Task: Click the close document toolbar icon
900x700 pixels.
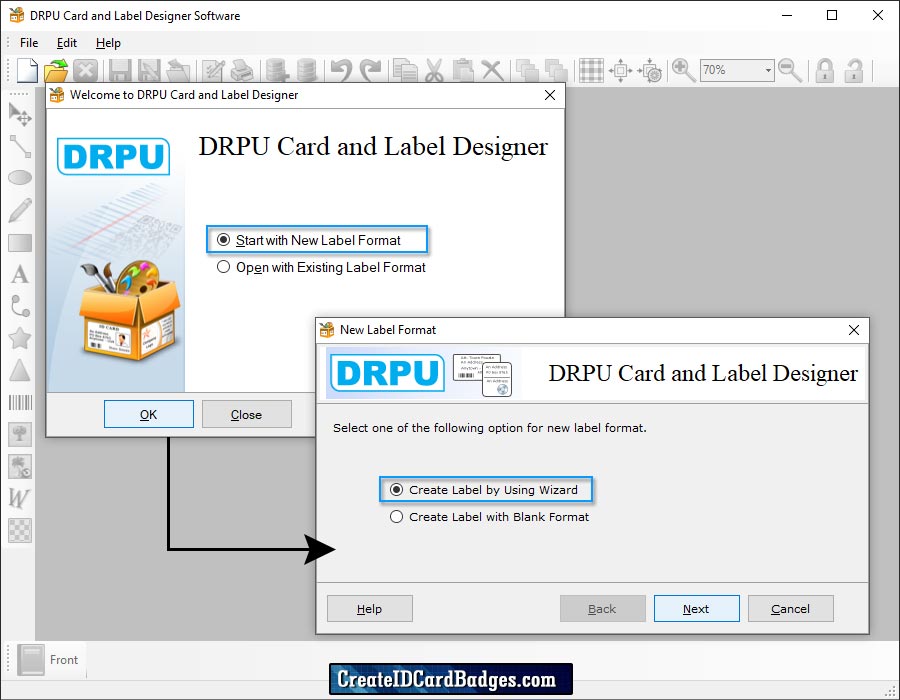Action: tap(86, 71)
